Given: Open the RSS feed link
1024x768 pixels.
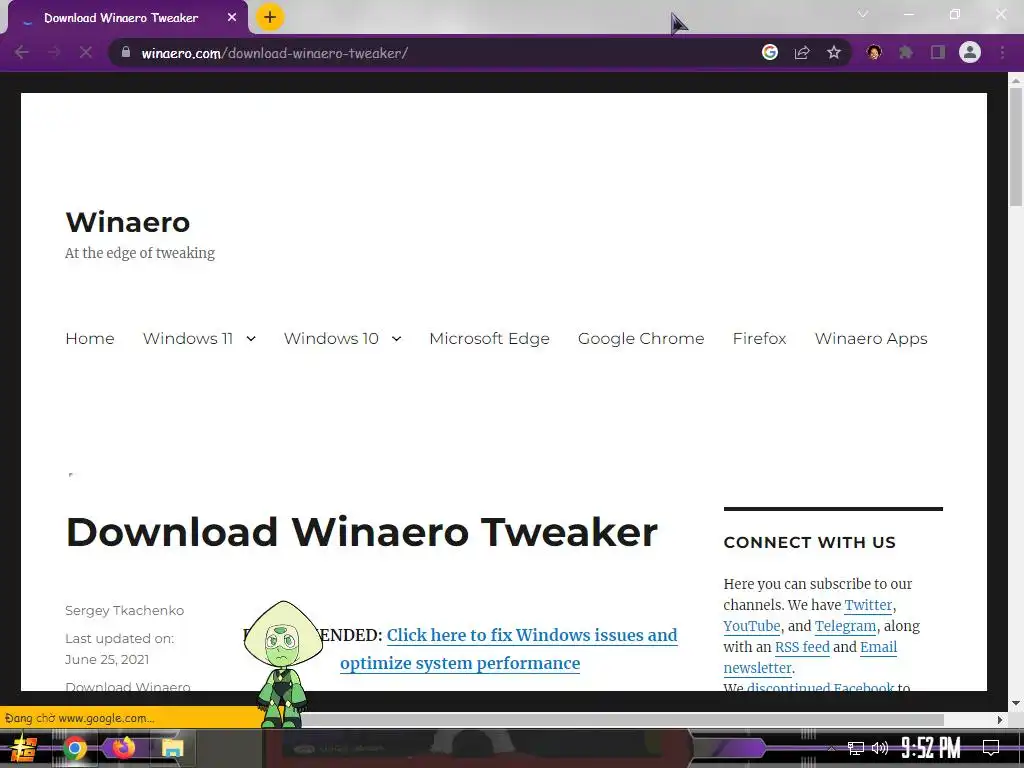Looking at the screenshot, I should point(802,647).
